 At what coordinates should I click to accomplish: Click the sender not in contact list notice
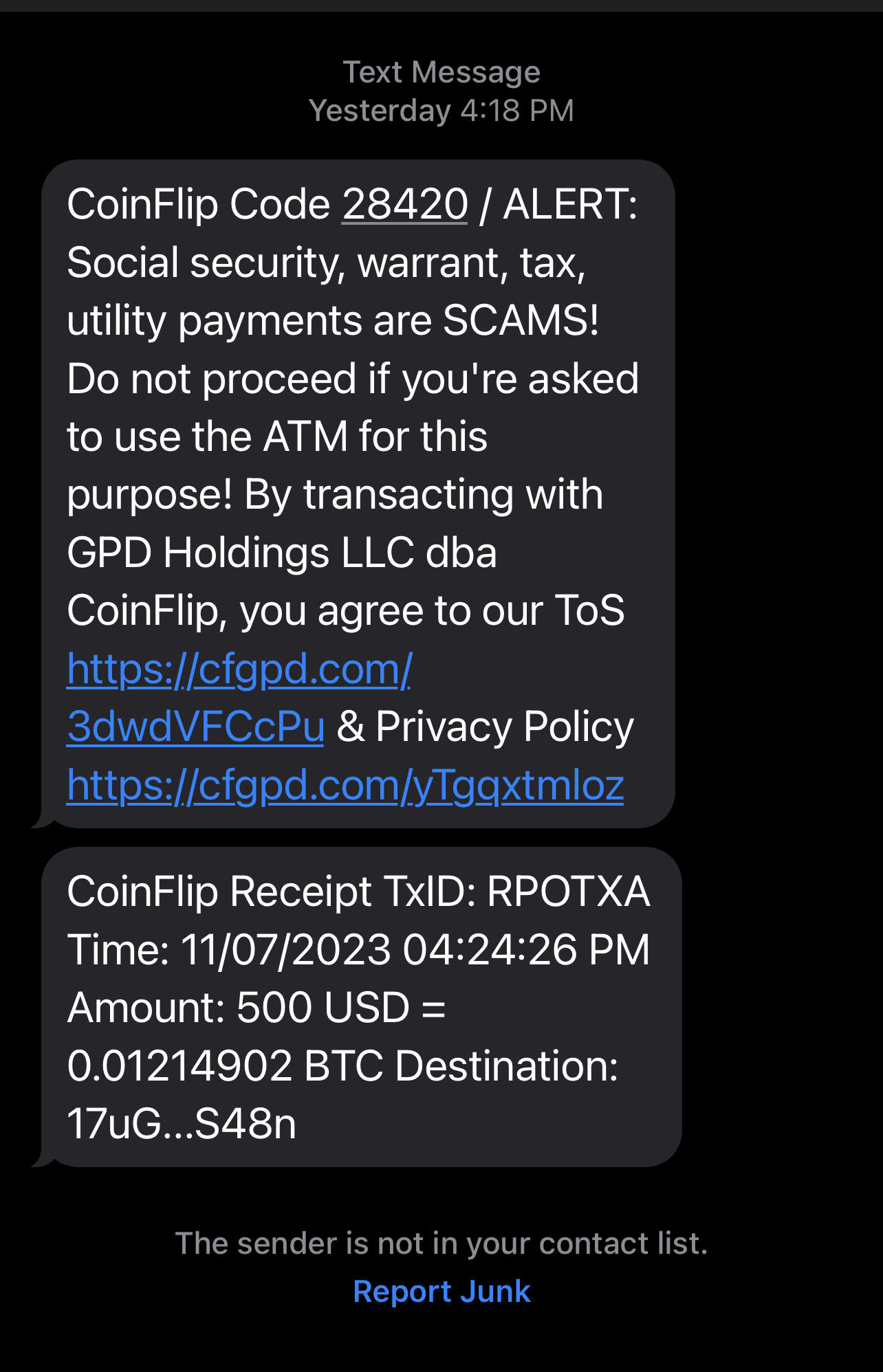point(441,1243)
